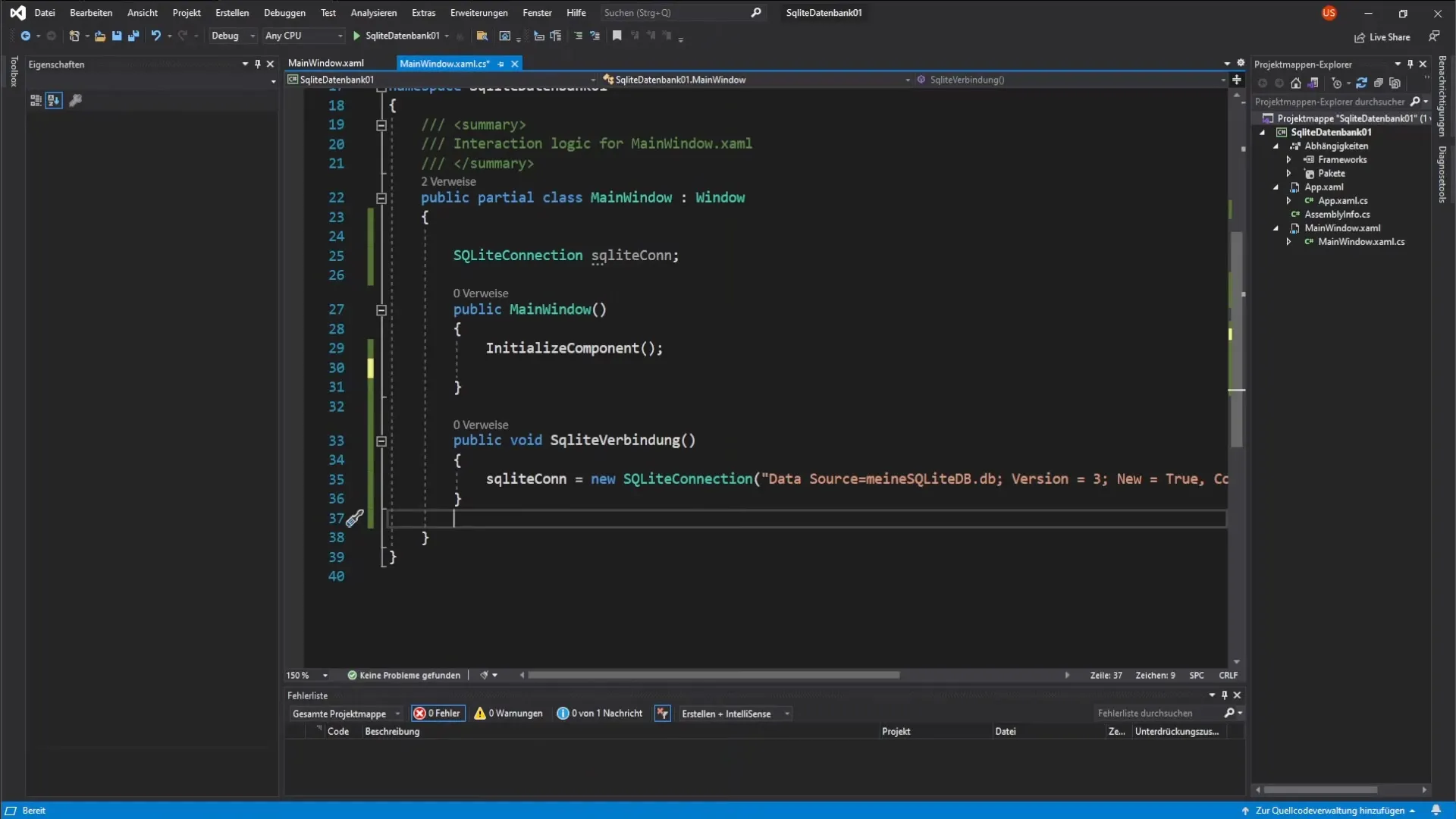Click the notifications bell in status bar

coord(1436,810)
